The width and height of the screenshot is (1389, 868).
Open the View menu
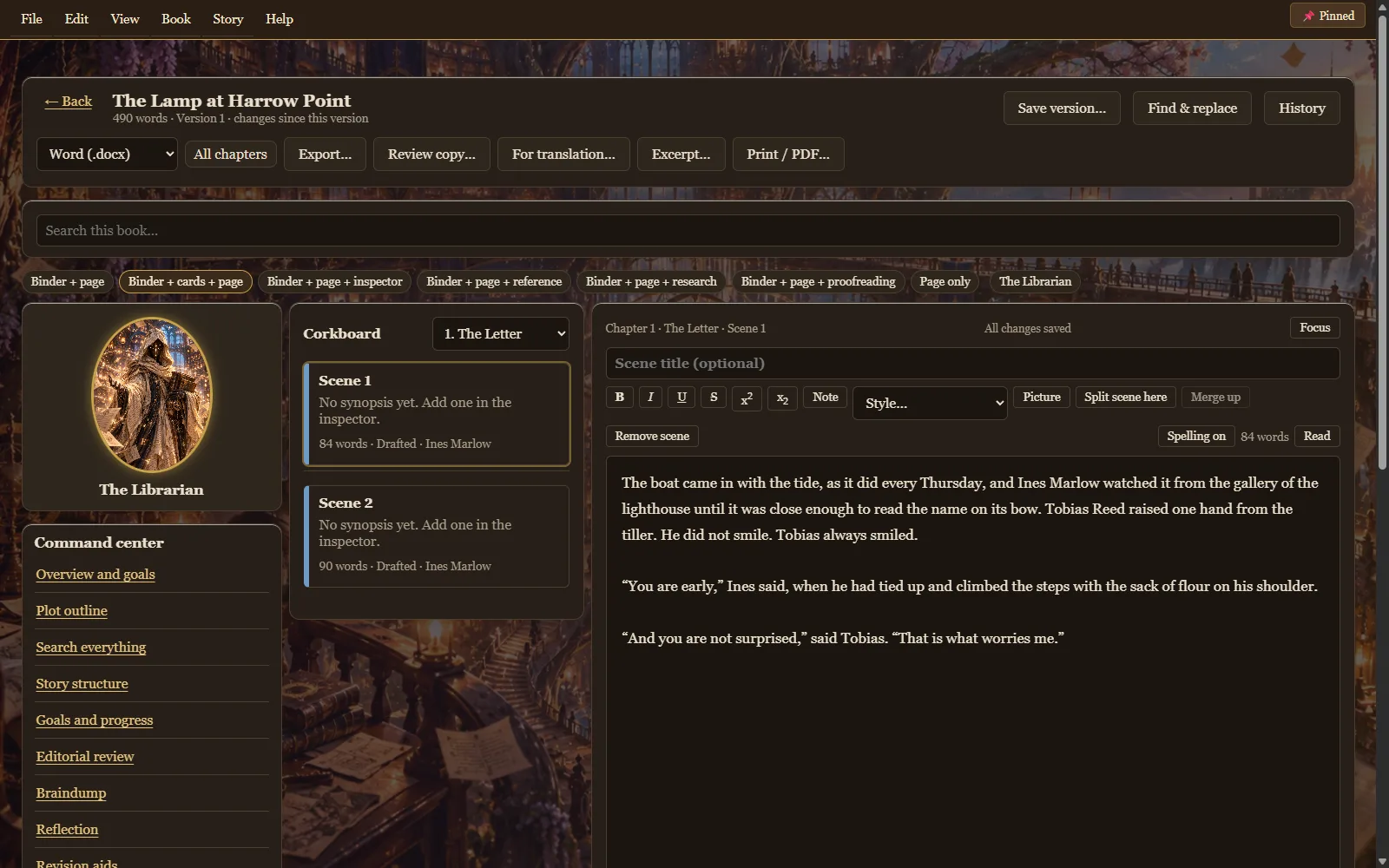click(125, 18)
